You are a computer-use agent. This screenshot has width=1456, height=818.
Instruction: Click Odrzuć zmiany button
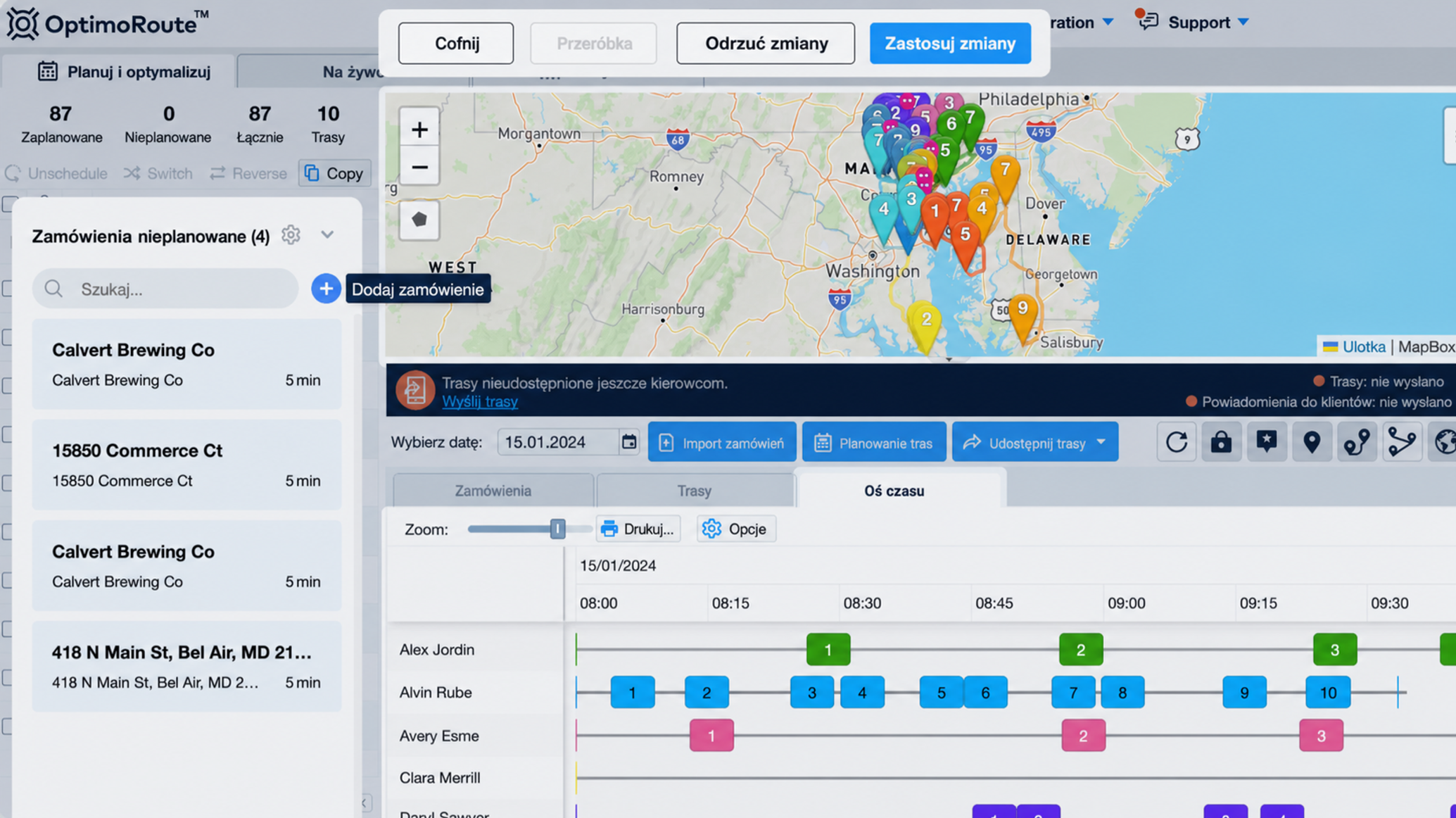(766, 44)
